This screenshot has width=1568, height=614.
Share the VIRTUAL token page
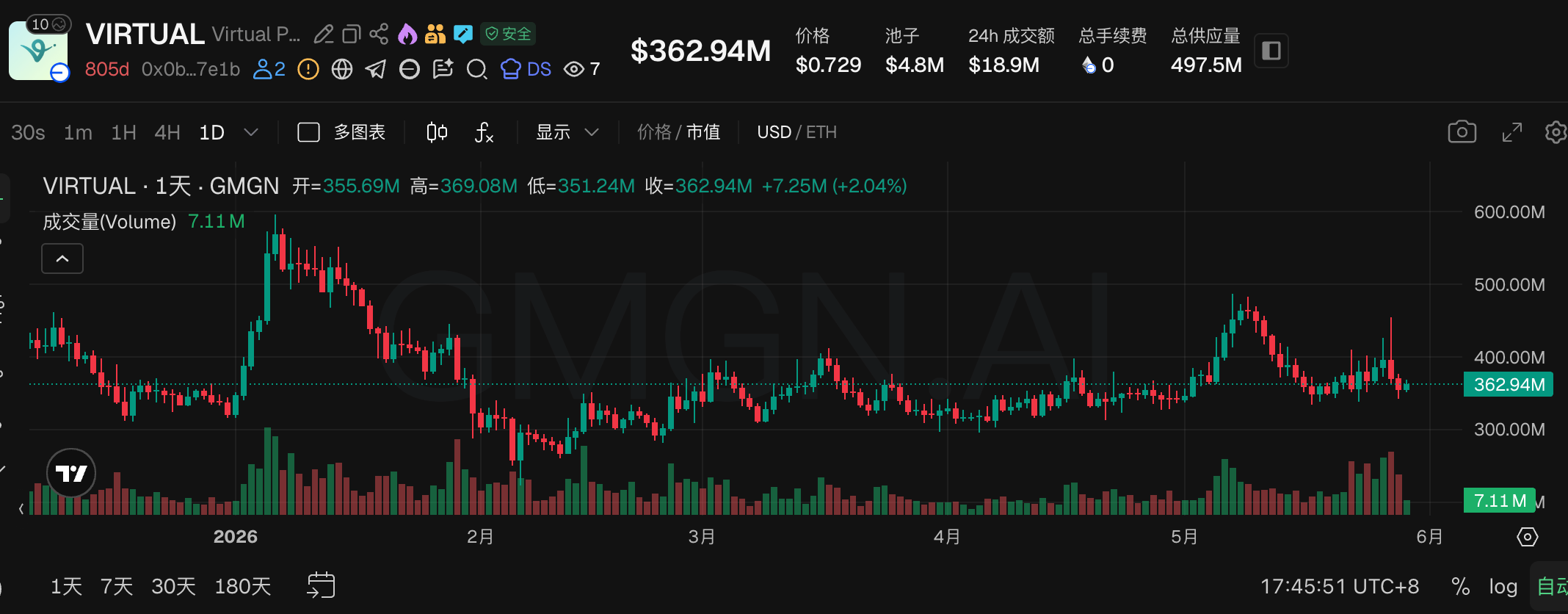pyautogui.click(x=379, y=34)
